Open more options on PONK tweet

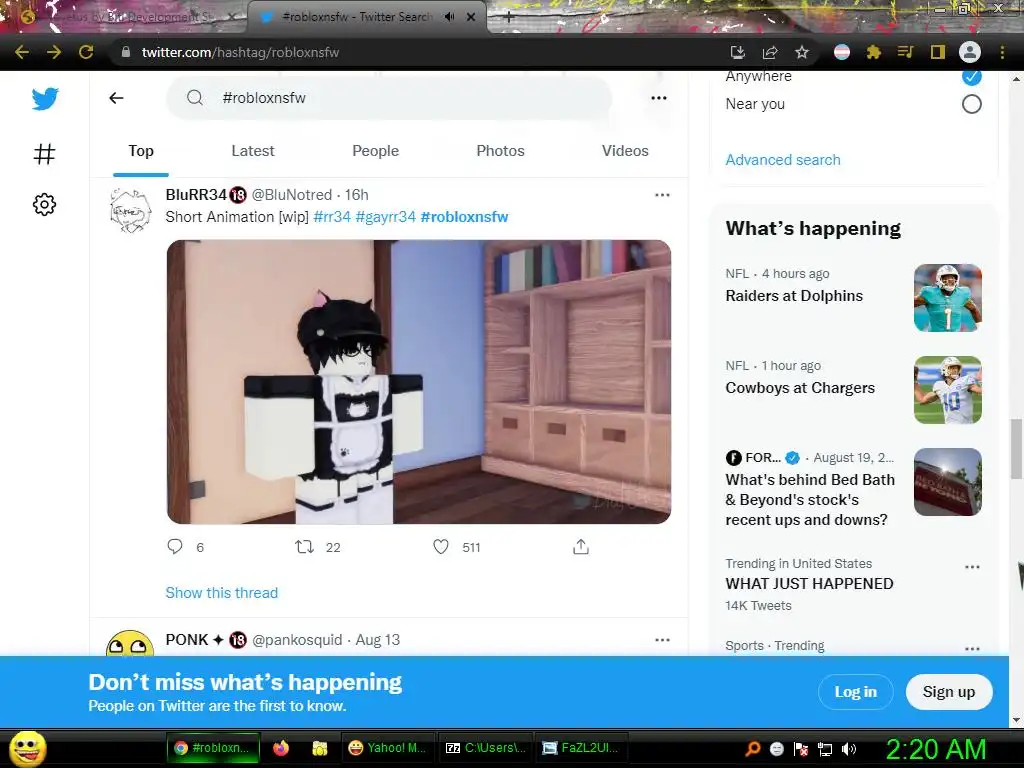(x=662, y=640)
